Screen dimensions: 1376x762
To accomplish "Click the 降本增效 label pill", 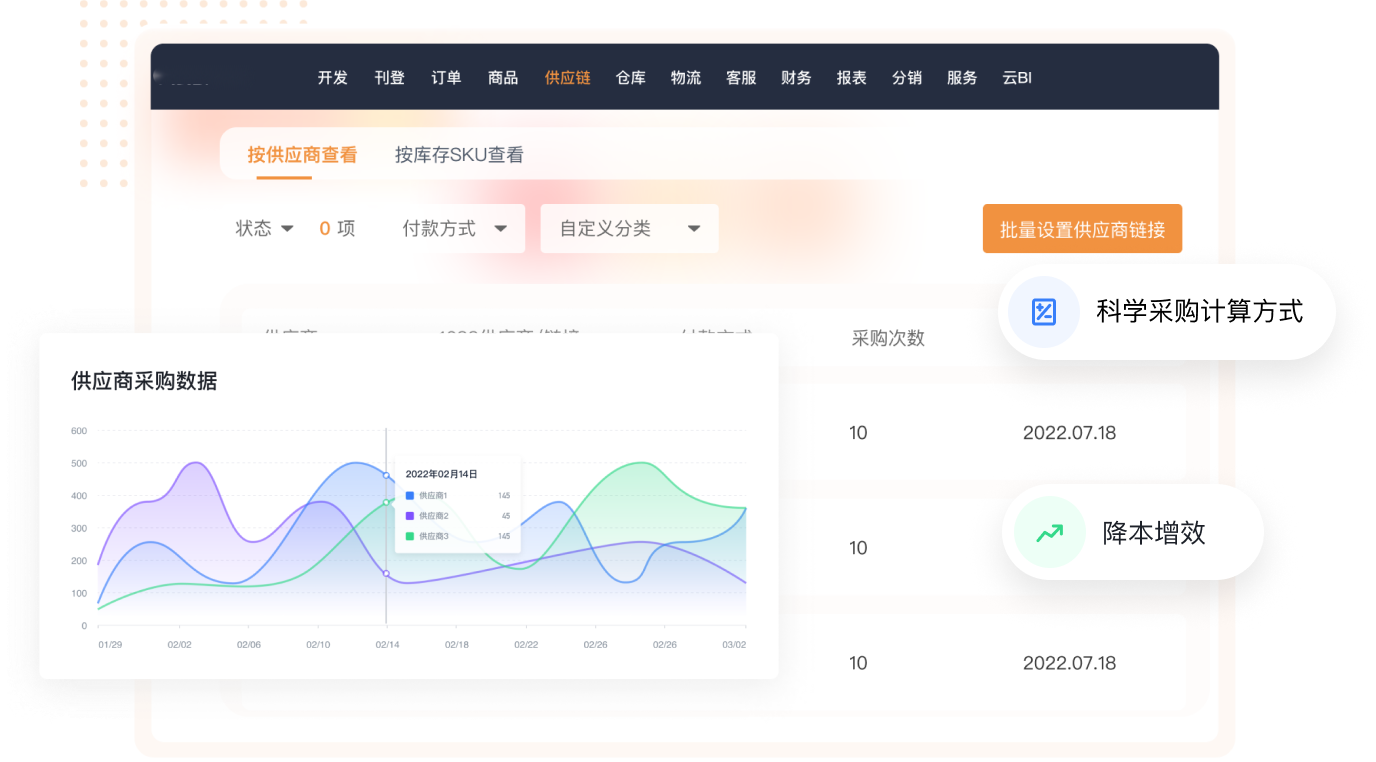I will pos(1153,533).
